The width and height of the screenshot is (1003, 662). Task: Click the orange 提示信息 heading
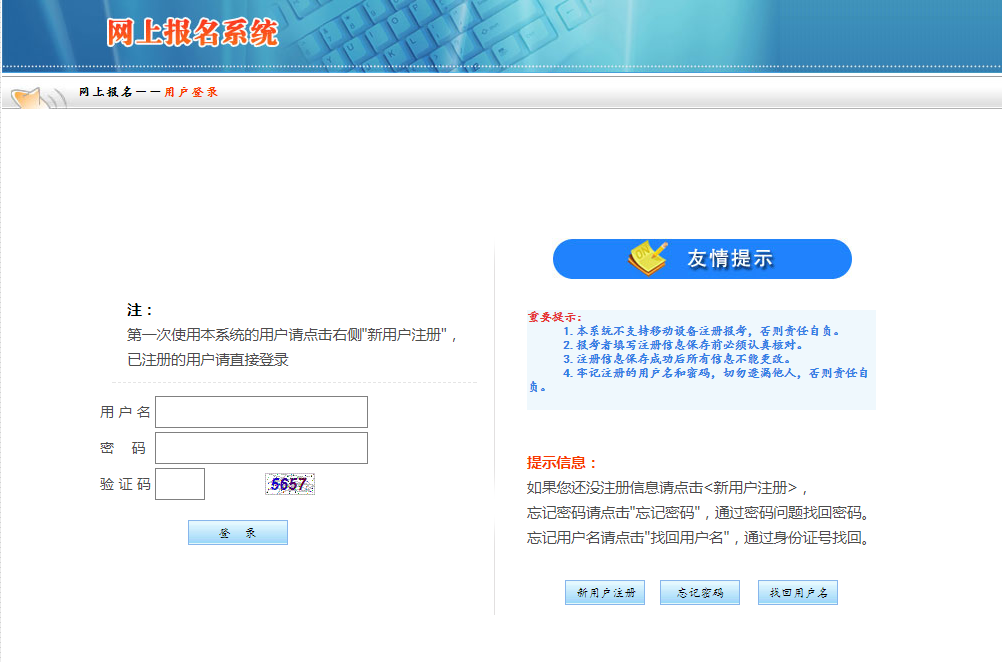coord(561,463)
